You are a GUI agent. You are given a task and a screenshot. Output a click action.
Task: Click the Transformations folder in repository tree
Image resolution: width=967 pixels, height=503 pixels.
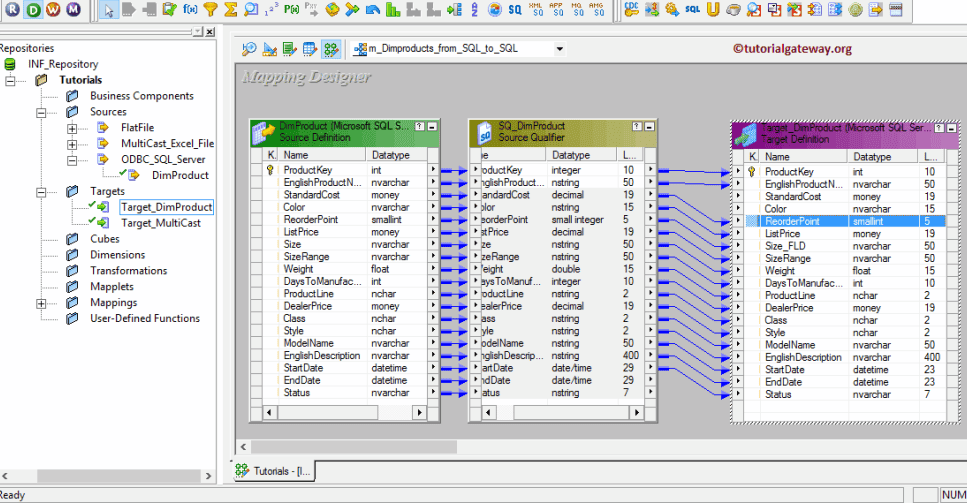pyautogui.click(x=128, y=271)
